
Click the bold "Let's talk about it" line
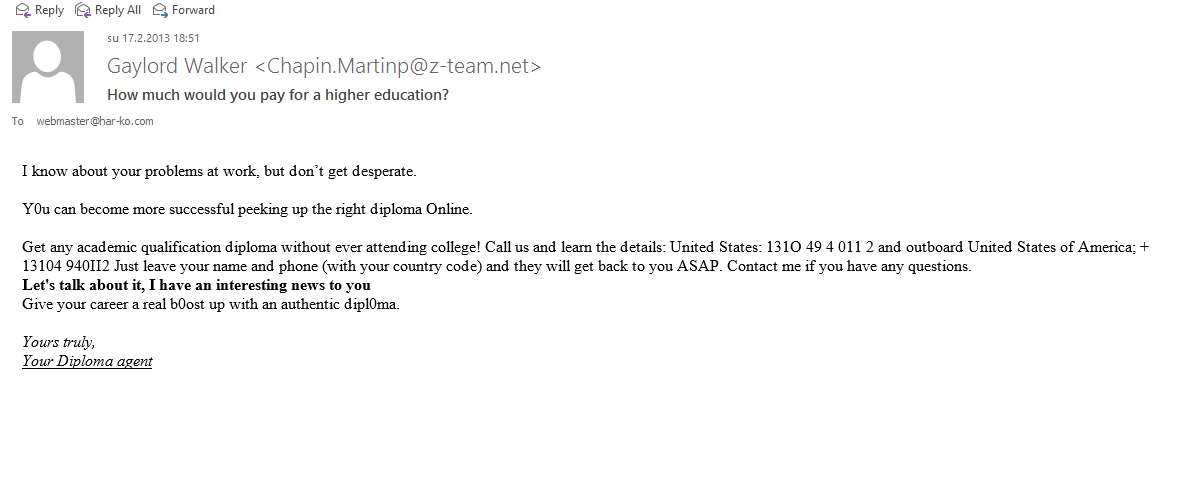point(196,285)
